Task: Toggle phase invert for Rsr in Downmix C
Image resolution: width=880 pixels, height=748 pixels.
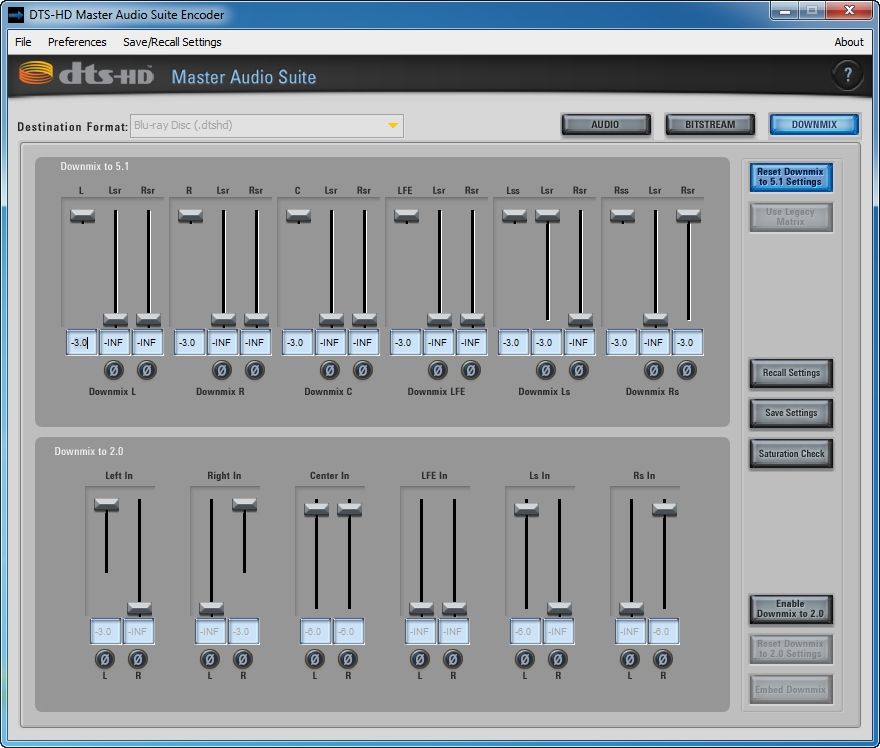Action: 363,370
